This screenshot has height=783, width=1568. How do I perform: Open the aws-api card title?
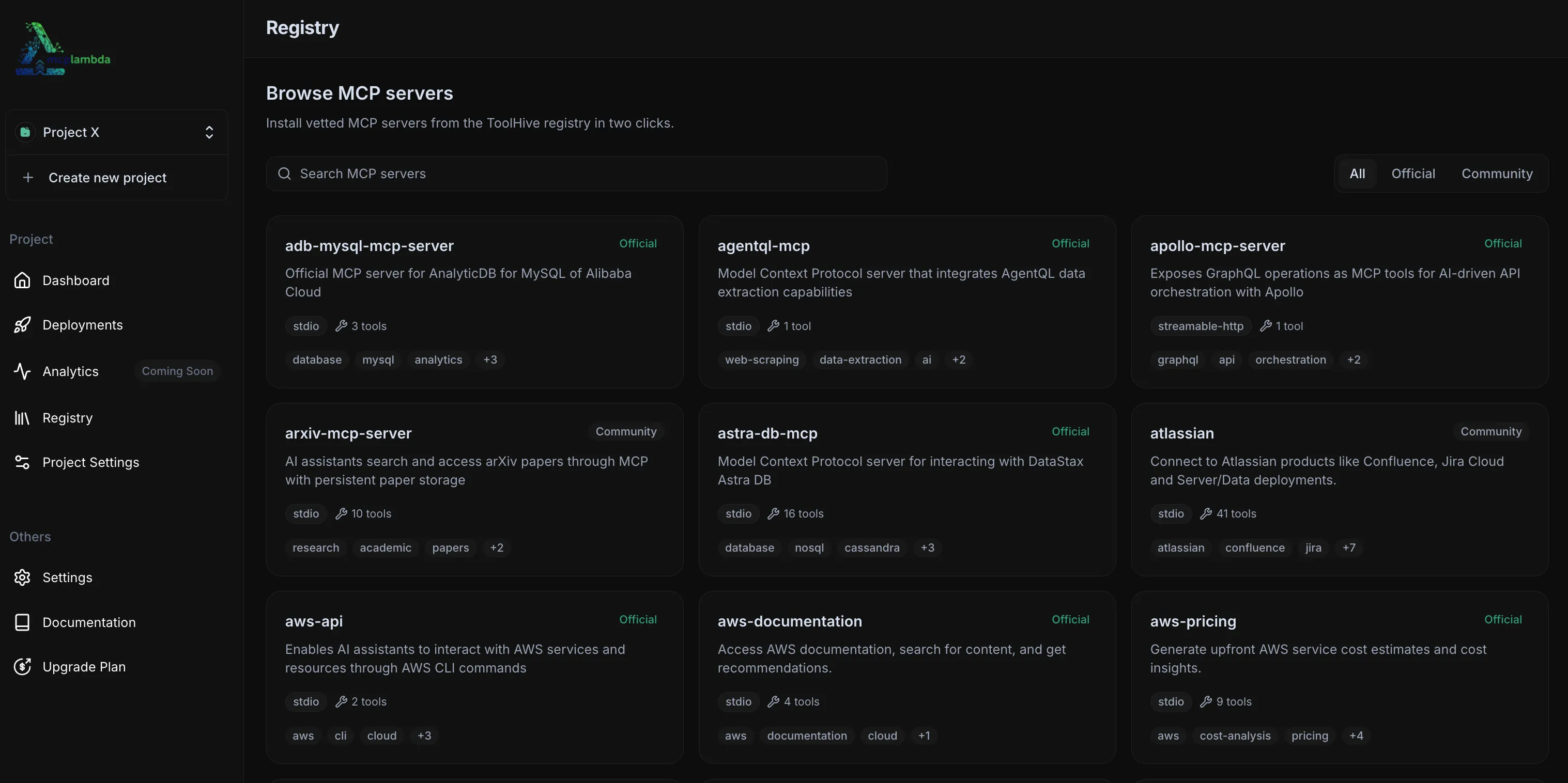point(314,621)
